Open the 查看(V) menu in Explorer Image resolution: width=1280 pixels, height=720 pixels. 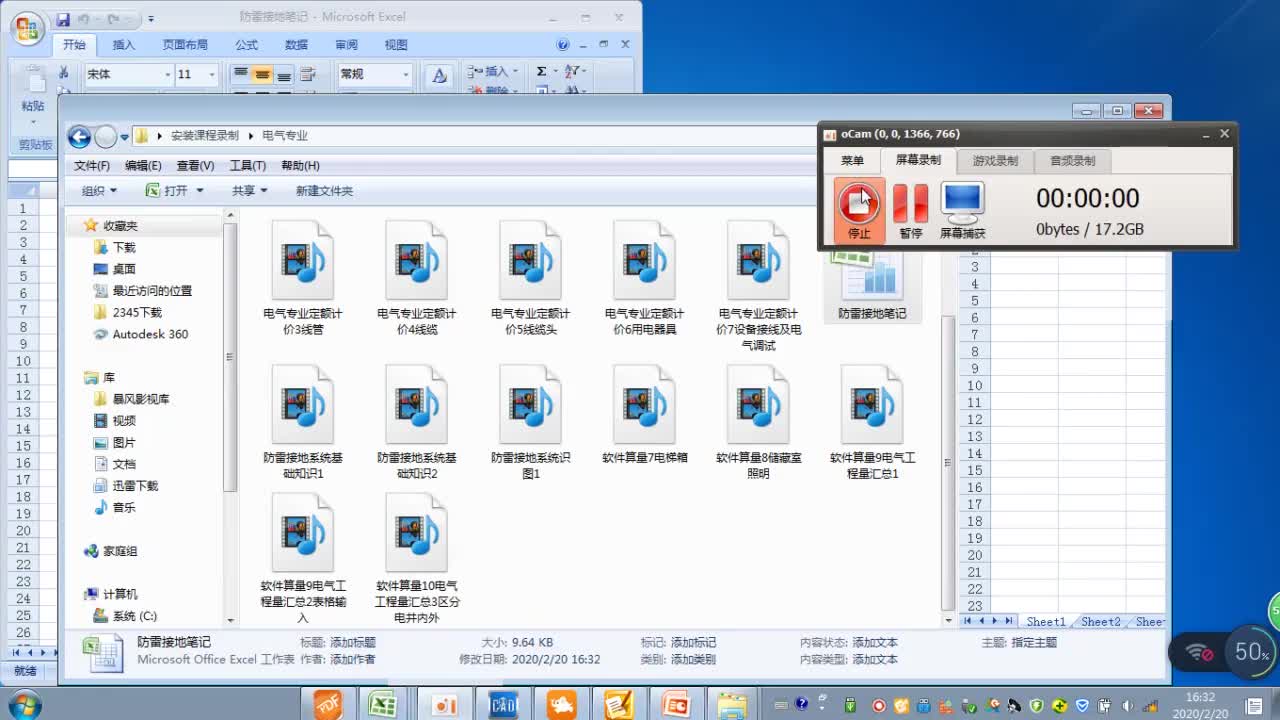coord(195,166)
